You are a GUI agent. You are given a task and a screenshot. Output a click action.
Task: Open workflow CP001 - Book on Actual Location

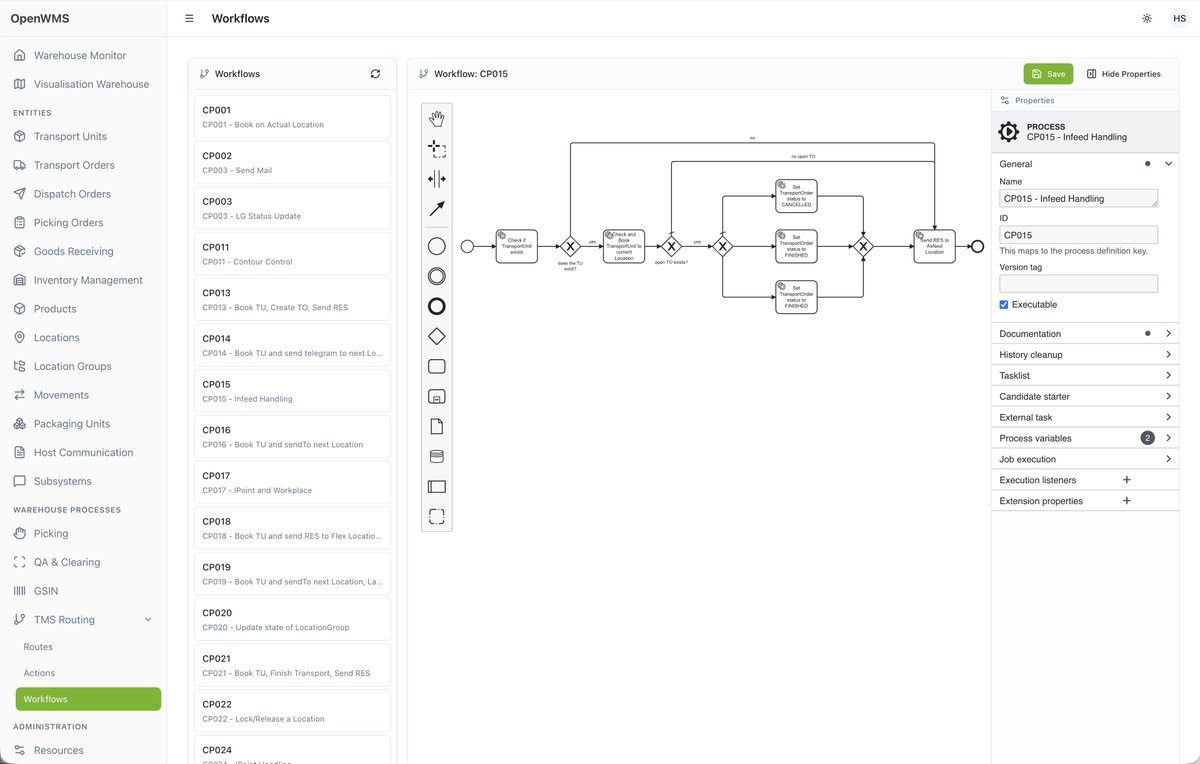pyautogui.click(x=292, y=117)
